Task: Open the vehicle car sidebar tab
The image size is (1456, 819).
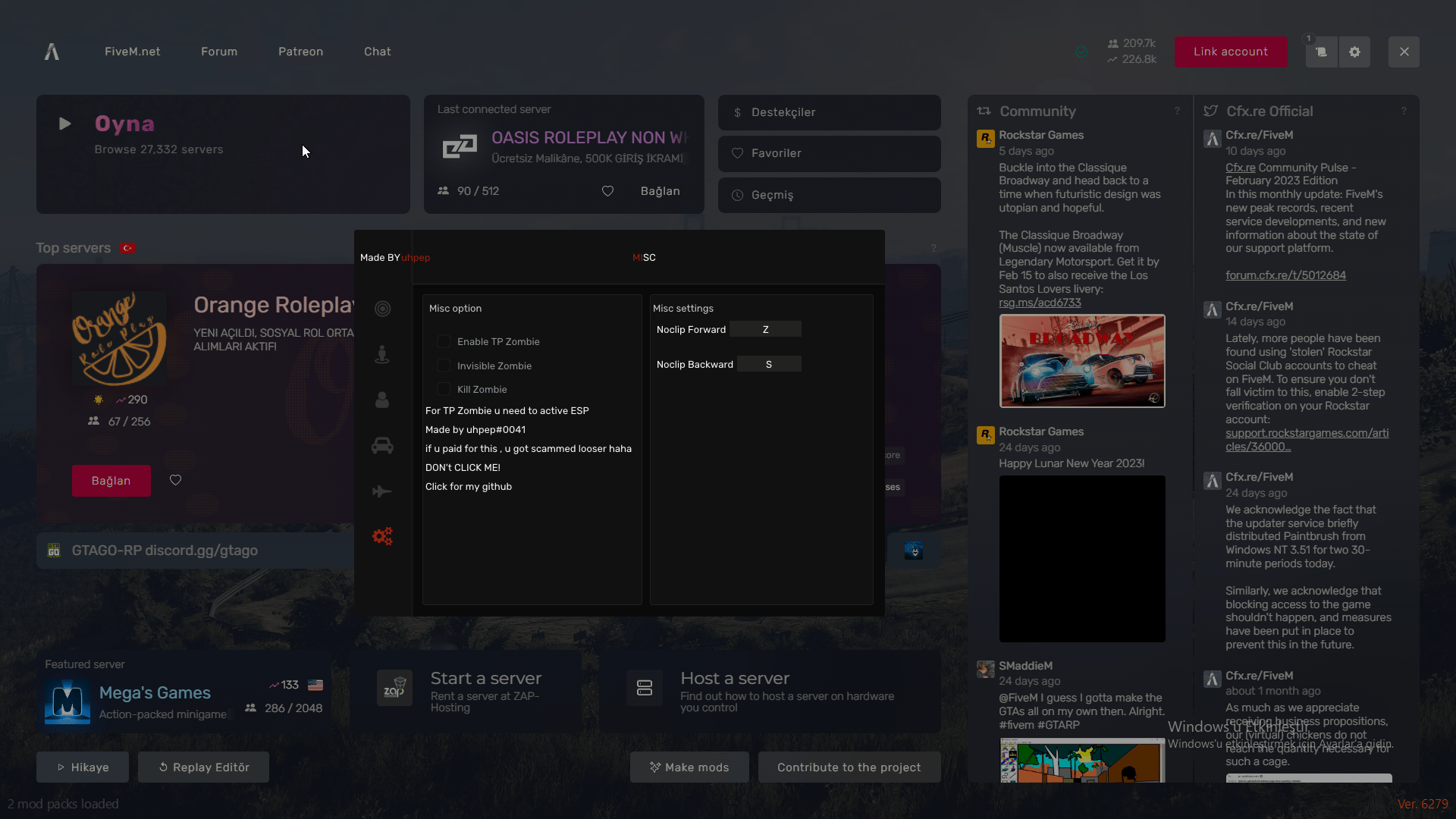Action: (382, 445)
